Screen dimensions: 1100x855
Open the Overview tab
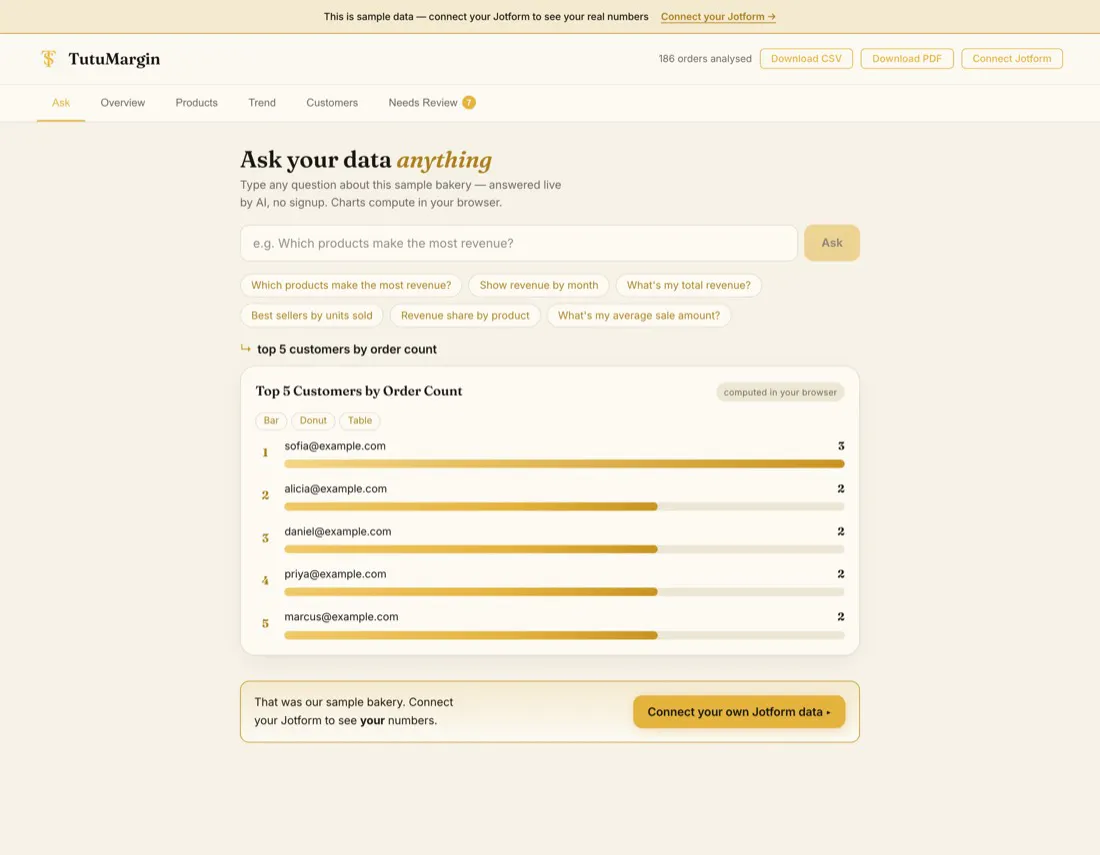coord(123,102)
